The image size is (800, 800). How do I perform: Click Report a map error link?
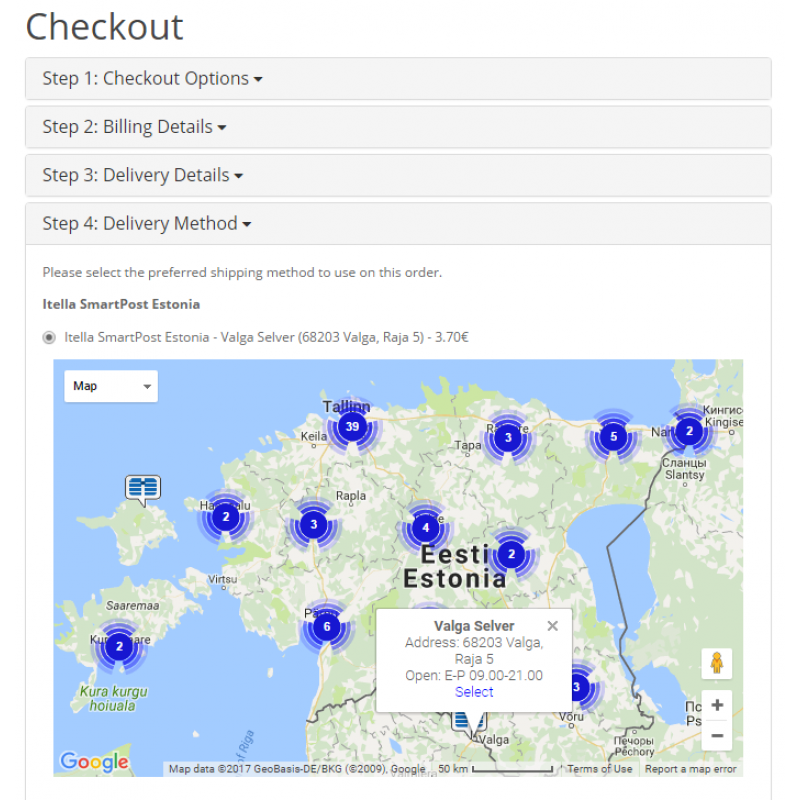(690, 769)
